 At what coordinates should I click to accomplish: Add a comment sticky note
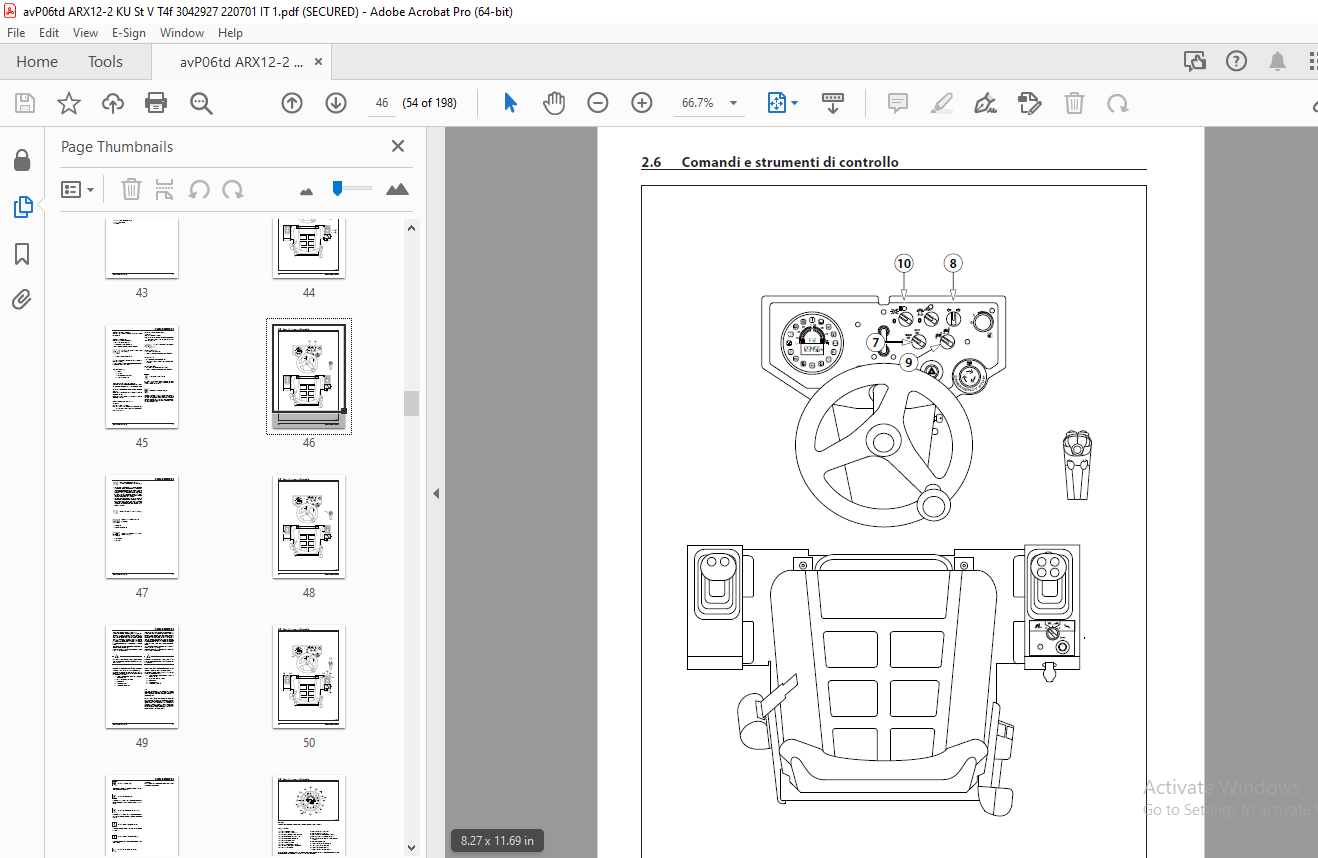pyautogui.click(x=898, y=103)
